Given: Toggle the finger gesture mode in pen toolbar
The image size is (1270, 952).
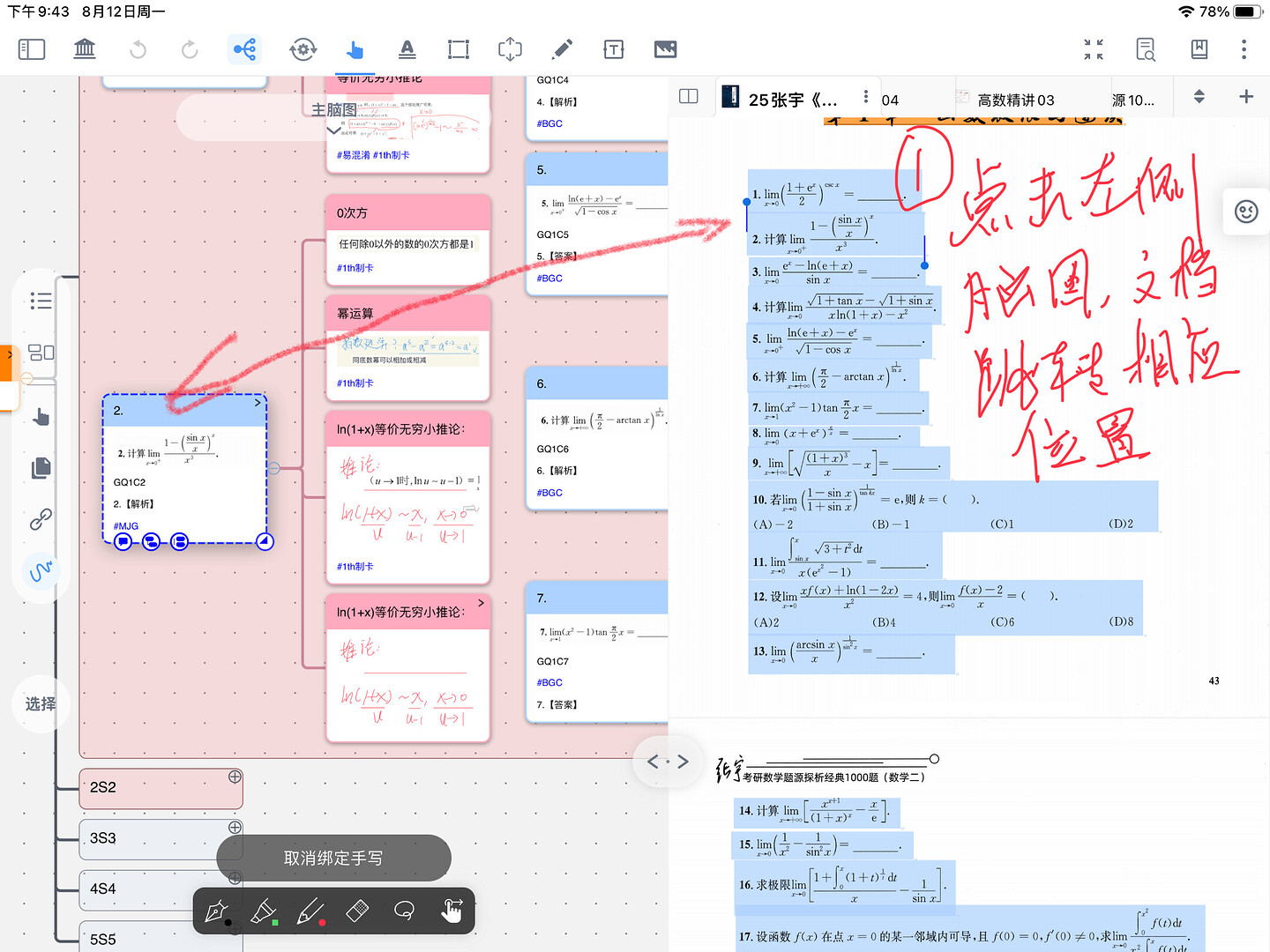Looking at the screenshot, I should 452,911.
